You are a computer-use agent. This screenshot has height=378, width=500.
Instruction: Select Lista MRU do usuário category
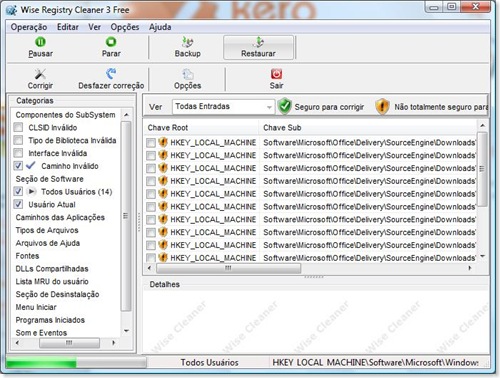tap(52, 281)
